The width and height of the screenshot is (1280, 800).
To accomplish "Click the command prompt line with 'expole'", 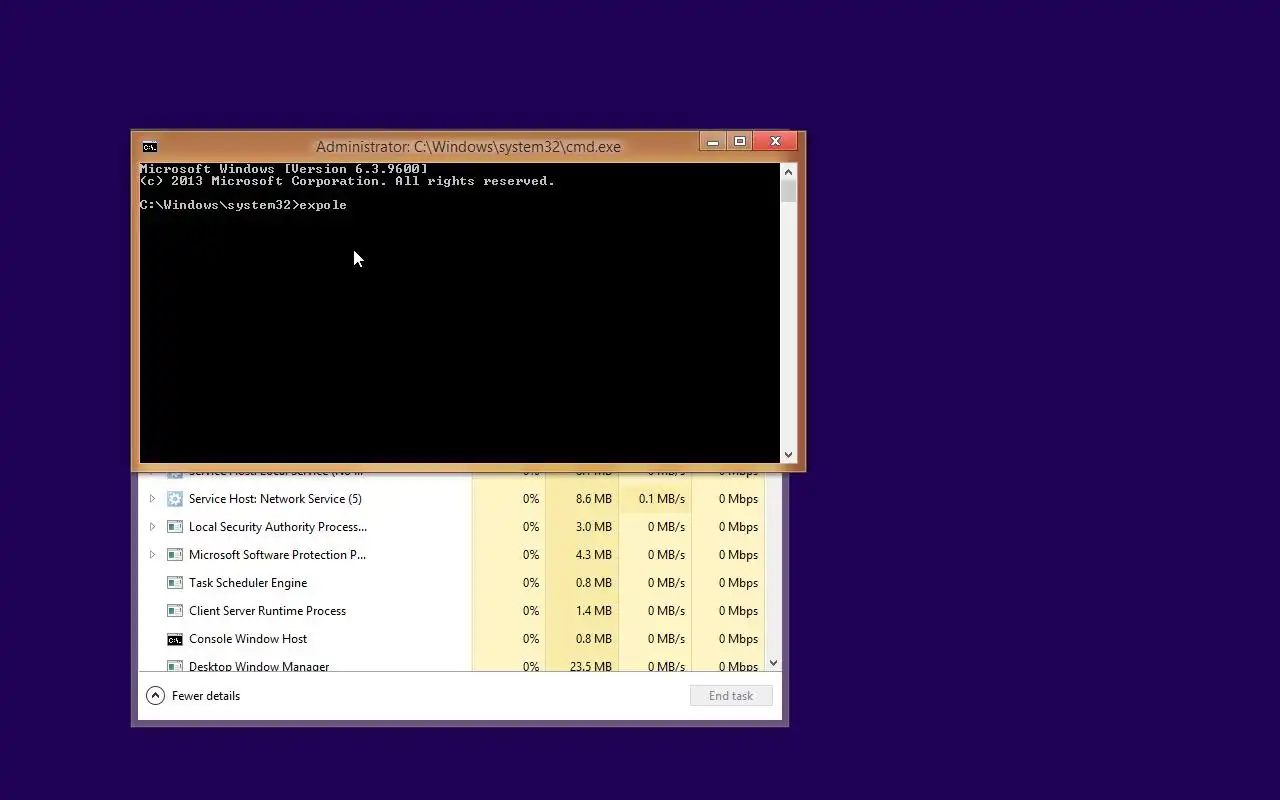I will point(243,205).
